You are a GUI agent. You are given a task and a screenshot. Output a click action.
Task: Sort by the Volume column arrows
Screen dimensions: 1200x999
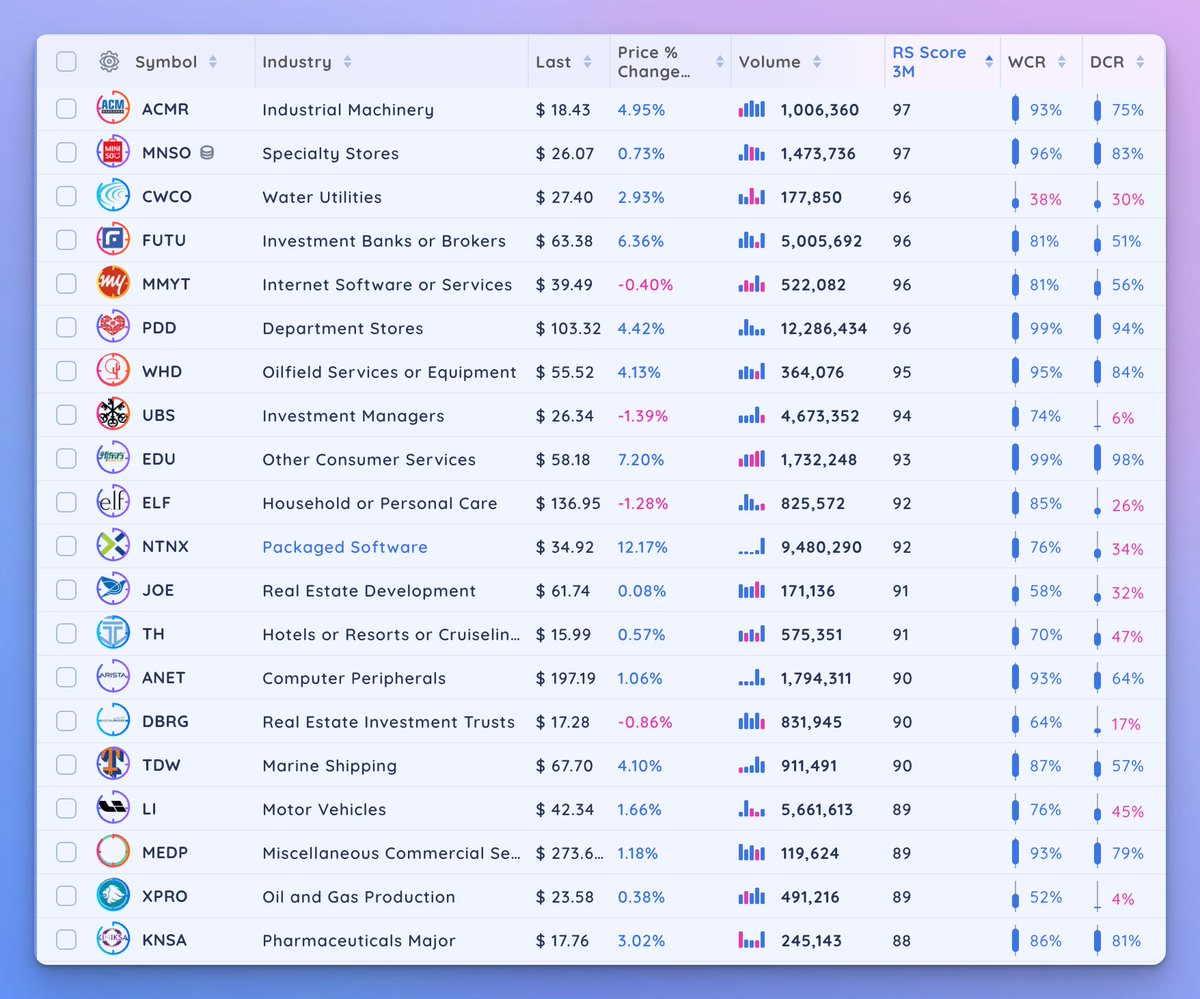(x=817, y=62)
